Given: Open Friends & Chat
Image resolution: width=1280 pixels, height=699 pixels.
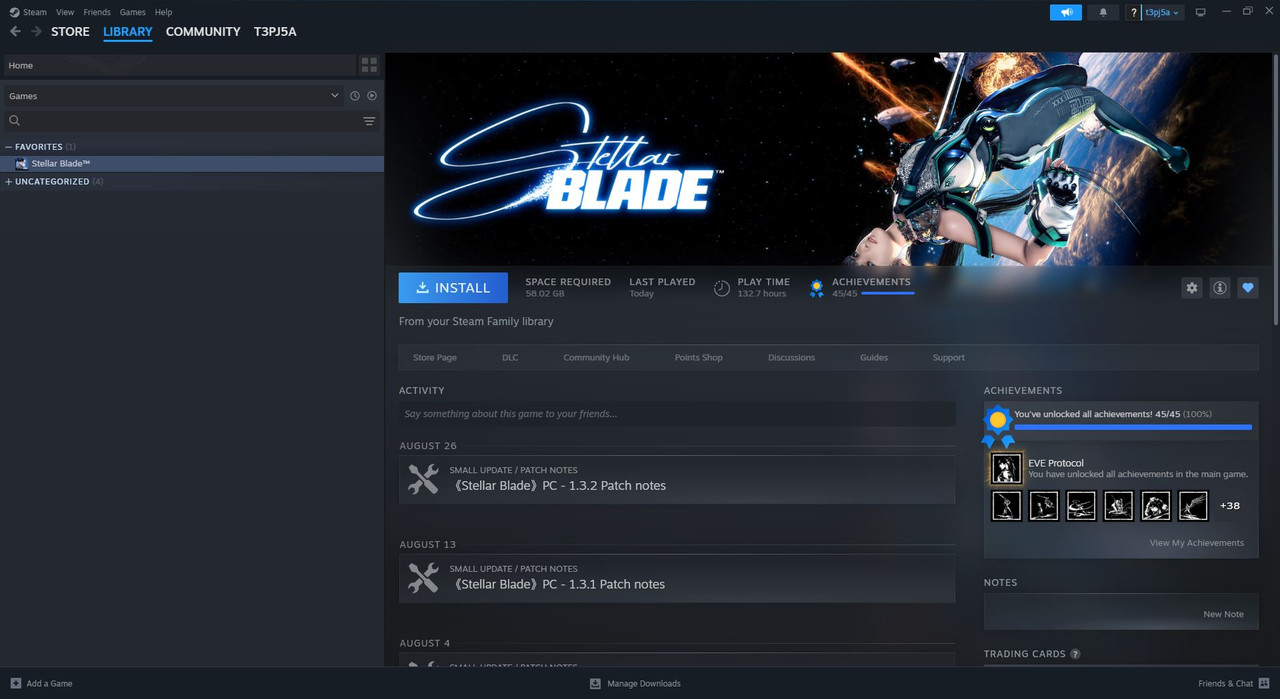Looking at the screenshot, I should click(1234, 684).
